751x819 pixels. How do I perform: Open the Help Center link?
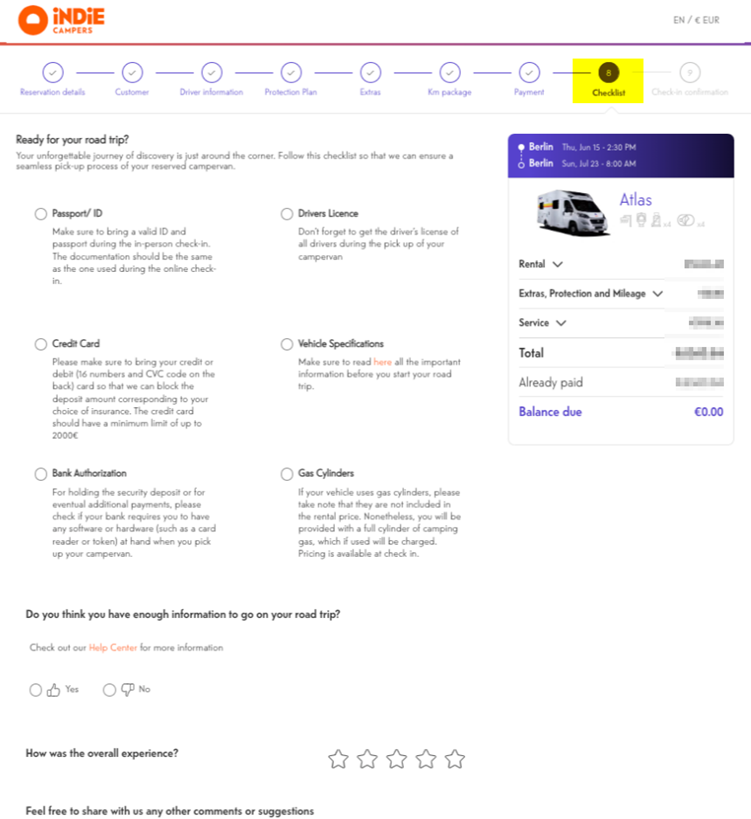click(x=112, y=648)
